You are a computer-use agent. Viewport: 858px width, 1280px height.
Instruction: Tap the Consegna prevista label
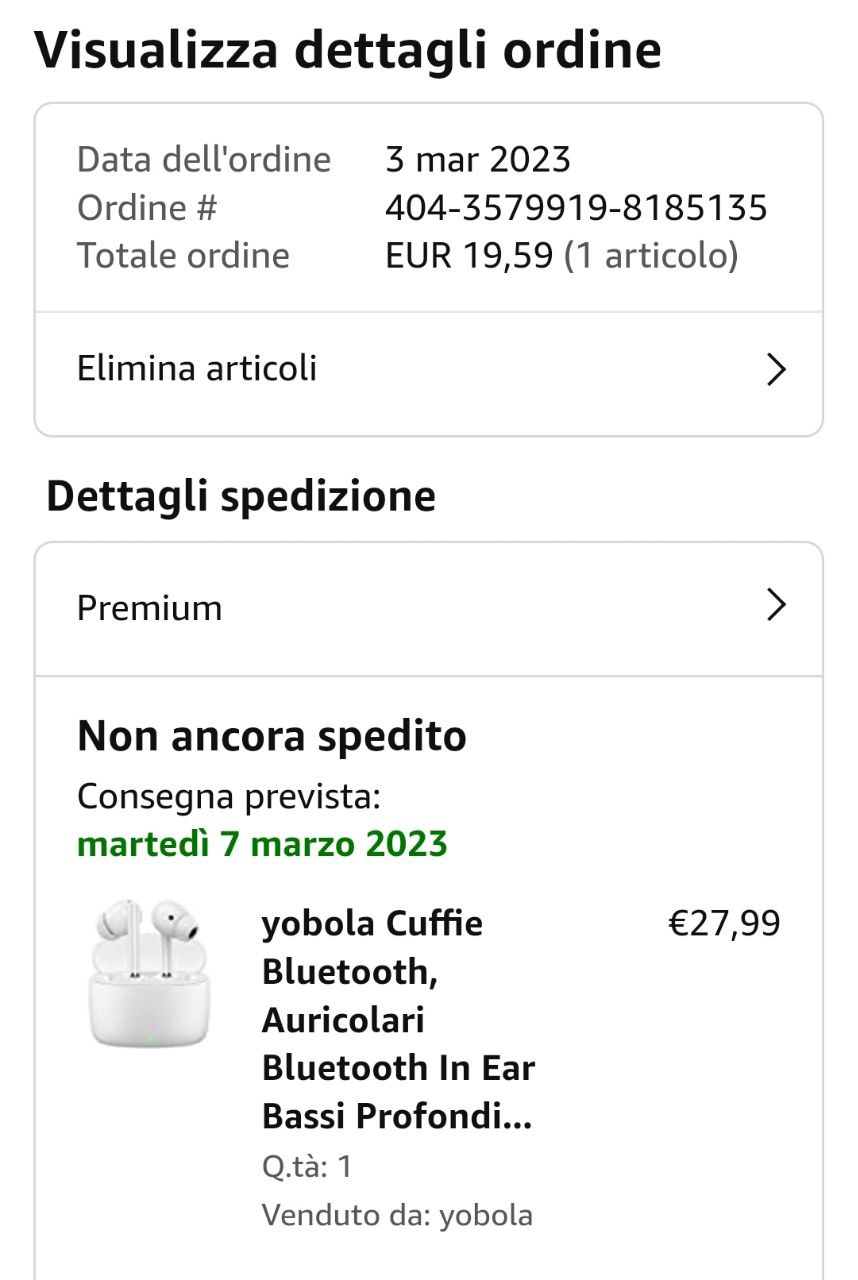click(229, 797)
